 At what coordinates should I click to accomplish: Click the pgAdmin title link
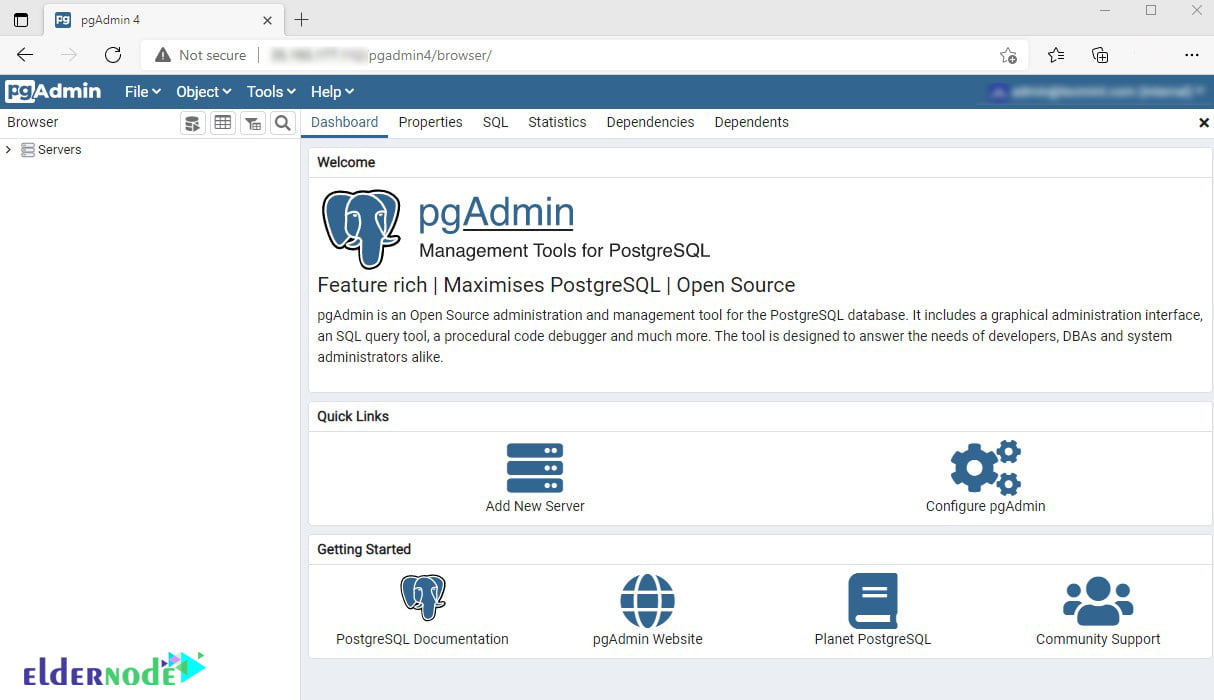(496, 212)
